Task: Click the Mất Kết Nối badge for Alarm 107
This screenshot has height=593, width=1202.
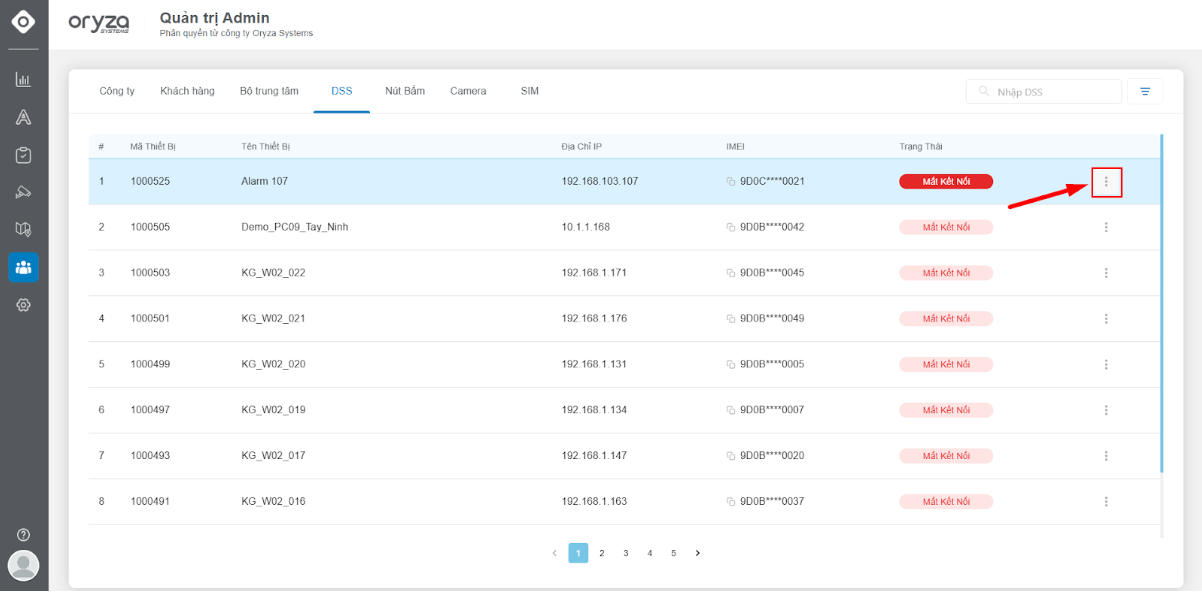Action: 946,182
